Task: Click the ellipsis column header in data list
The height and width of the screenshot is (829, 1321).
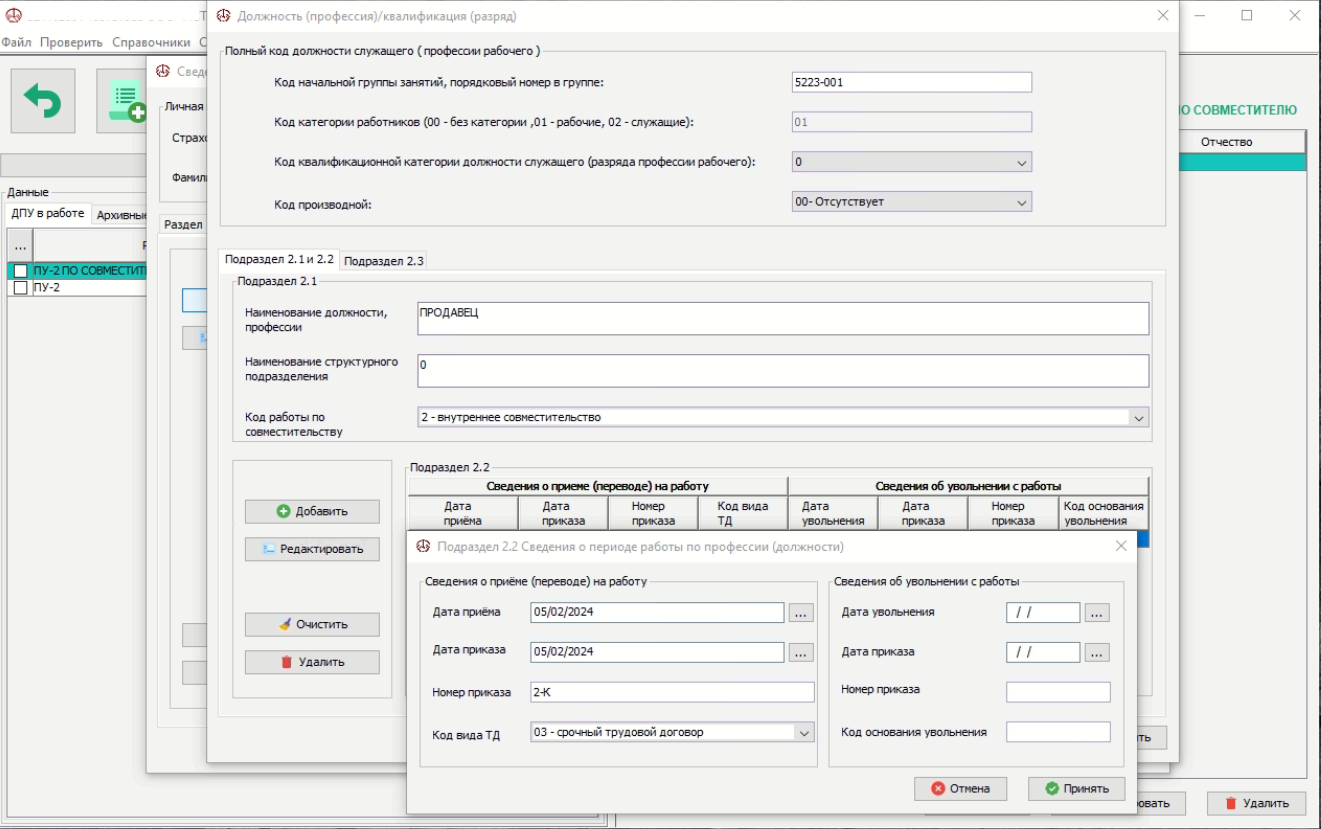Action: pos(20,244)
